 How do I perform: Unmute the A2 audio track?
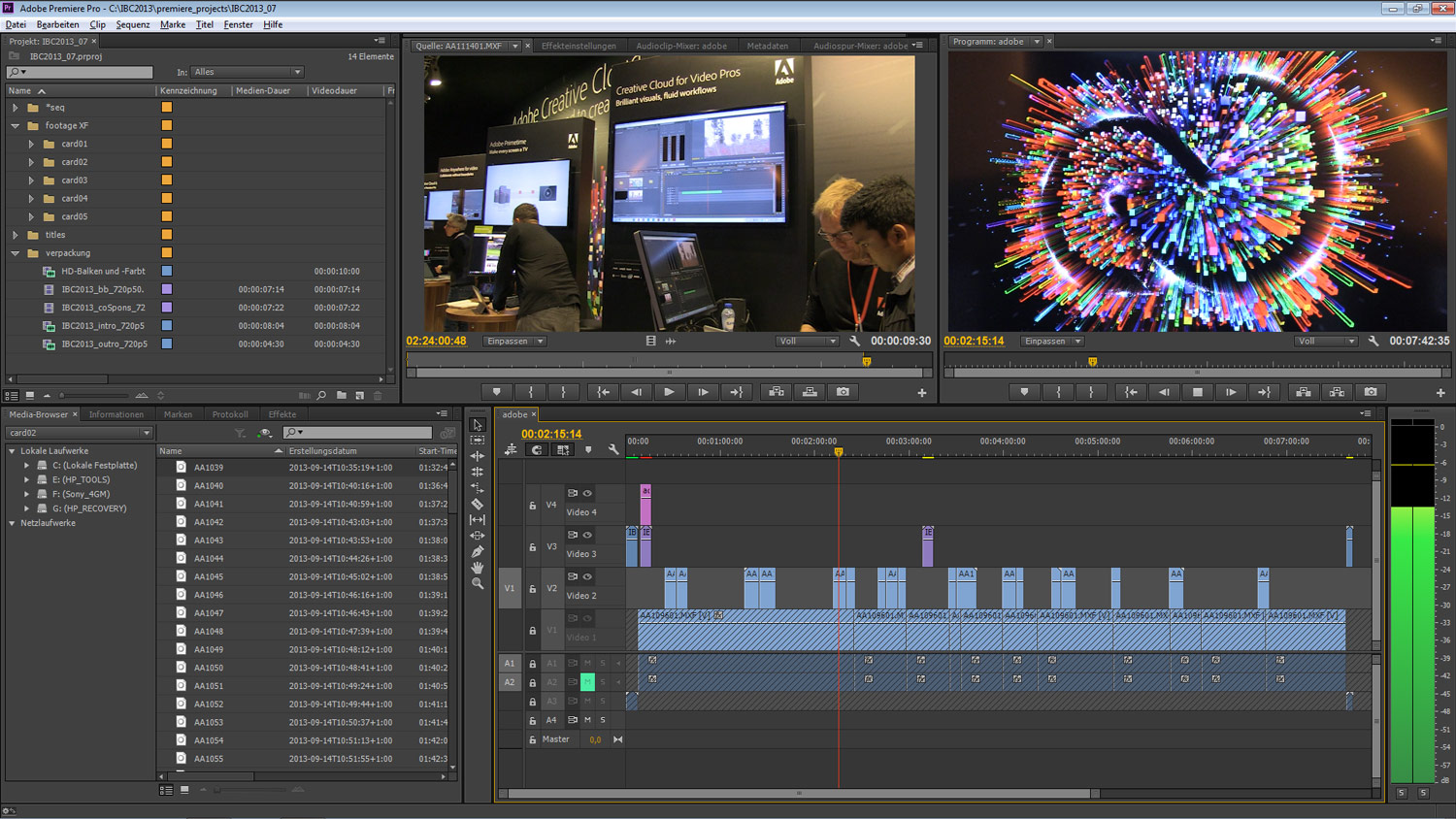pyautogui.click(x=587, y=682)
